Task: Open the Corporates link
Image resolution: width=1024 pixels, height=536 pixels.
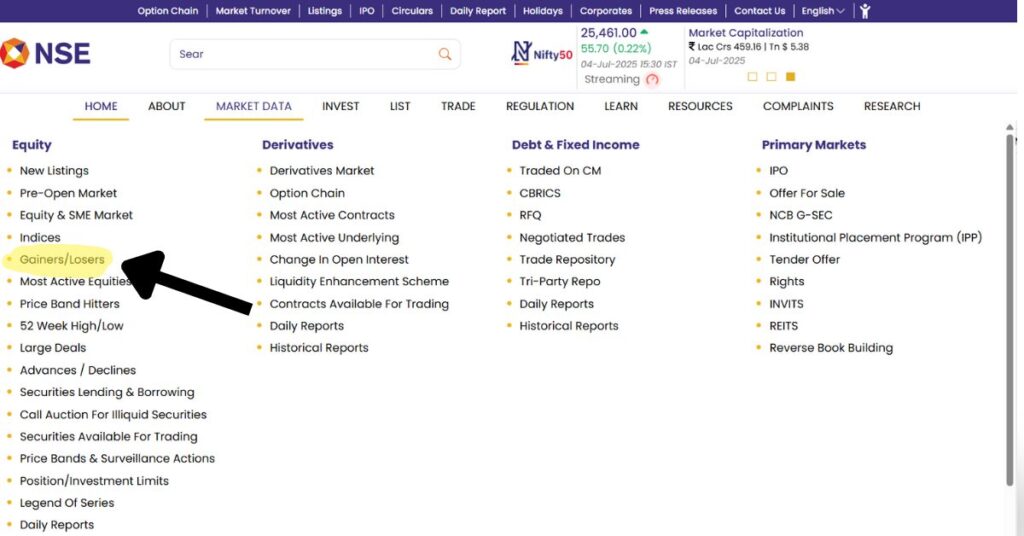Action: click(x=605, y=10)
